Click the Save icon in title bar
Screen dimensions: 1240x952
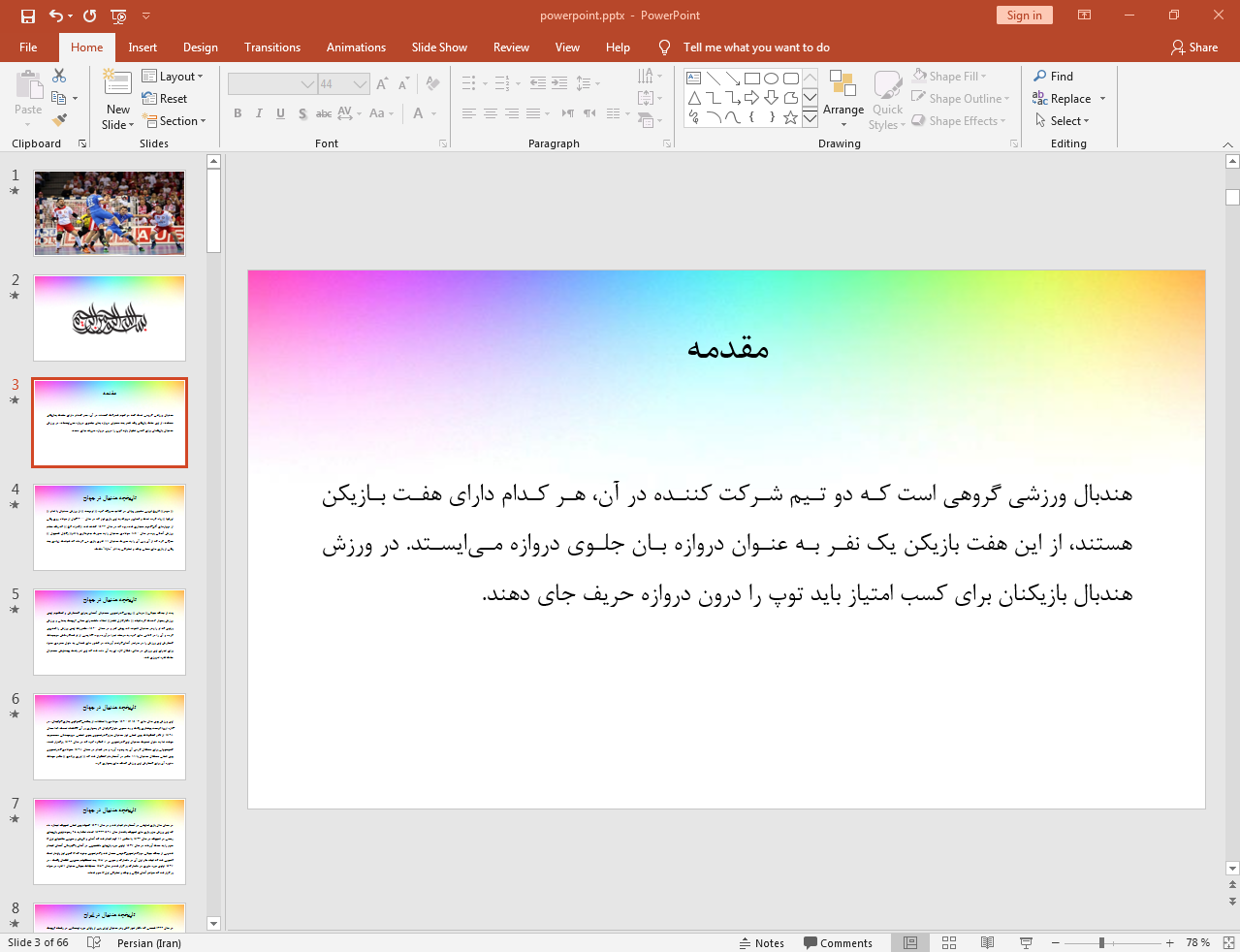pos(27,16)
